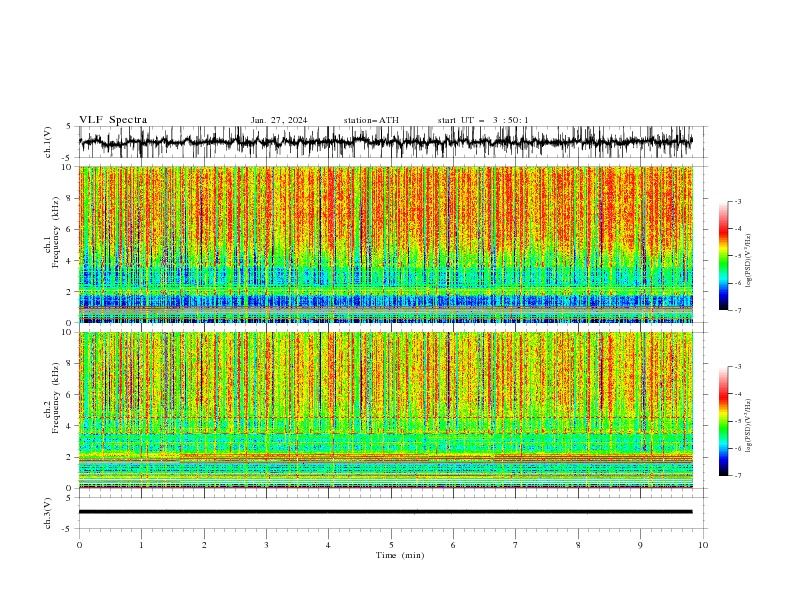792x612 pixels.
Task: Click the ch.2 'log(PSD)(V²/Hz)' color bar label
Action: (749, 426)
